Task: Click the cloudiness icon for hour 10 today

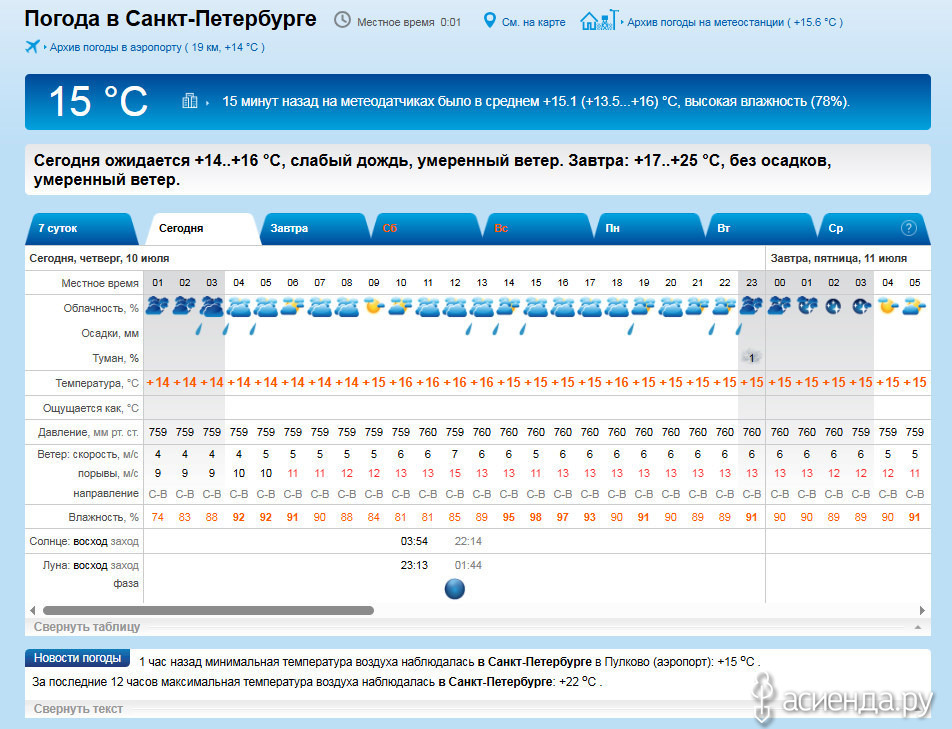Action: point(401,307)
